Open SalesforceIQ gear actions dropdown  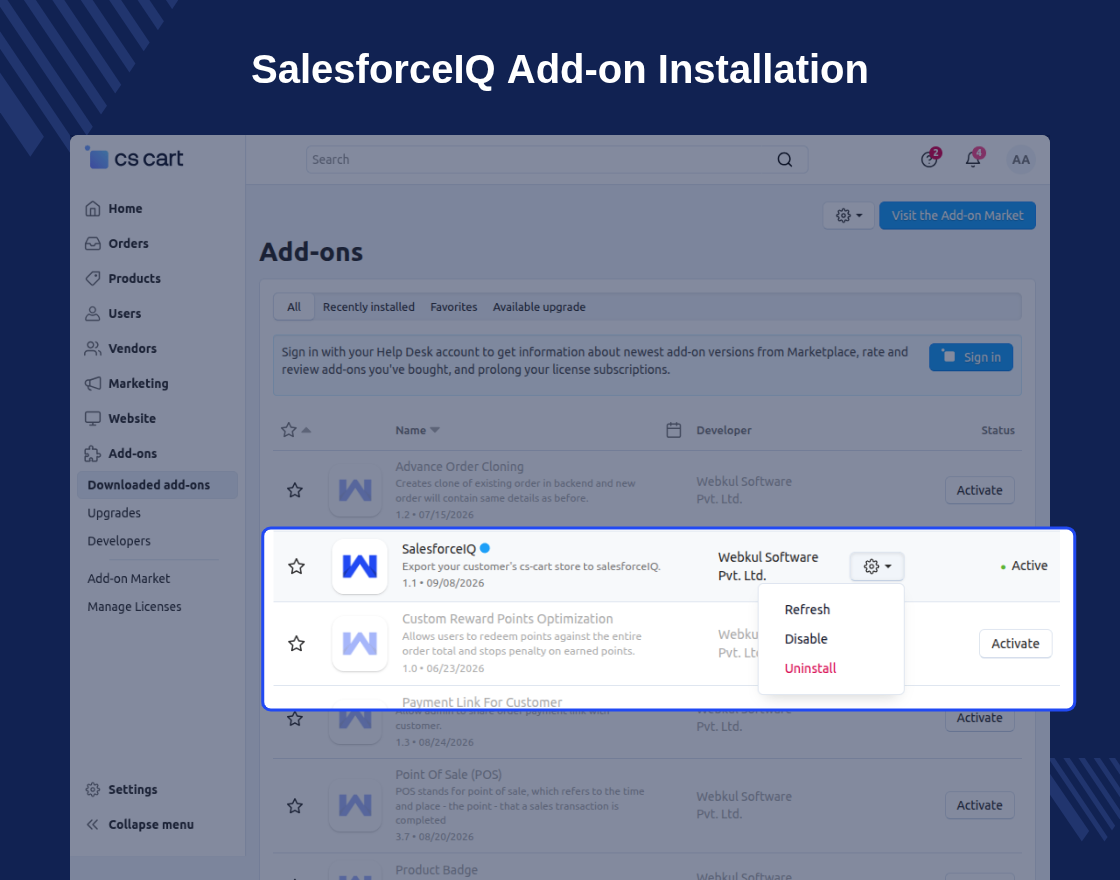[877, 566]
